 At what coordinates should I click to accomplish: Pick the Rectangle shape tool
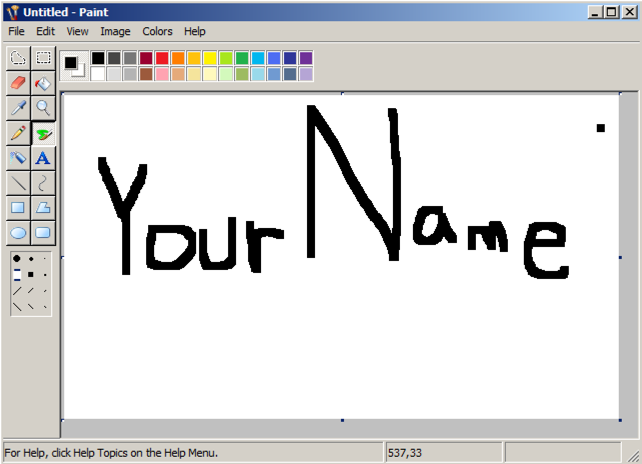coord(18,208)
